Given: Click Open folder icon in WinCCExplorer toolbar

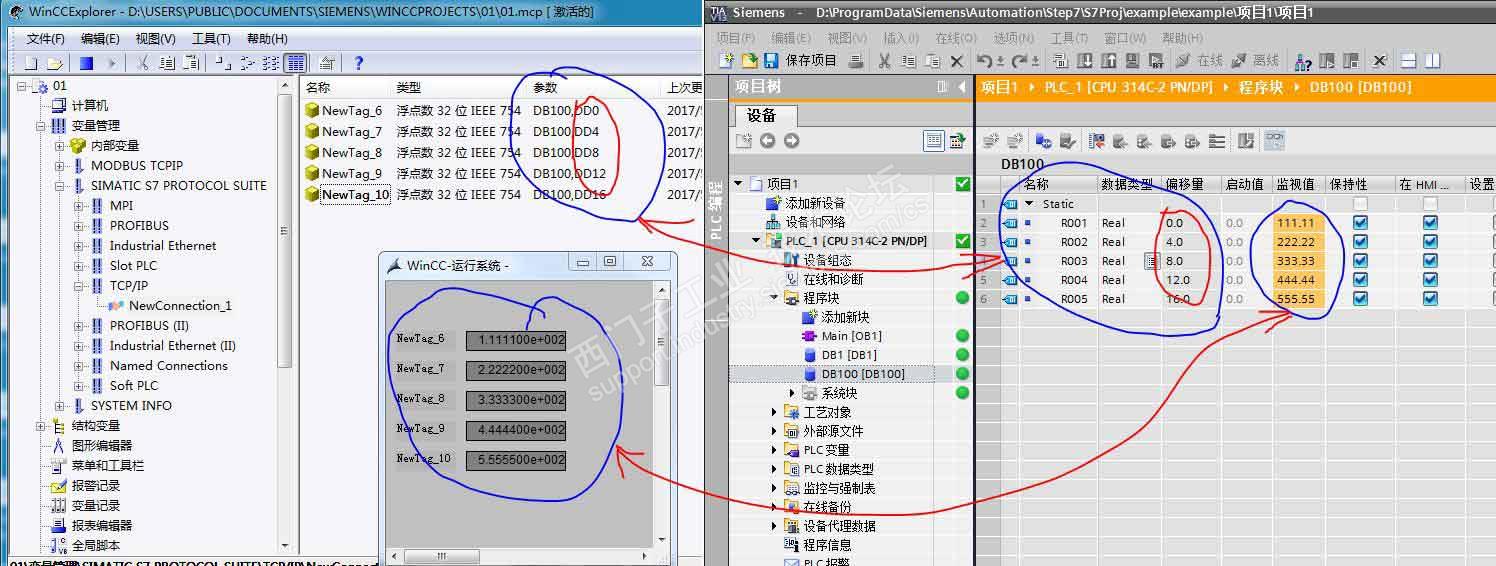Looking at the screenshot, I should point(54,63).
